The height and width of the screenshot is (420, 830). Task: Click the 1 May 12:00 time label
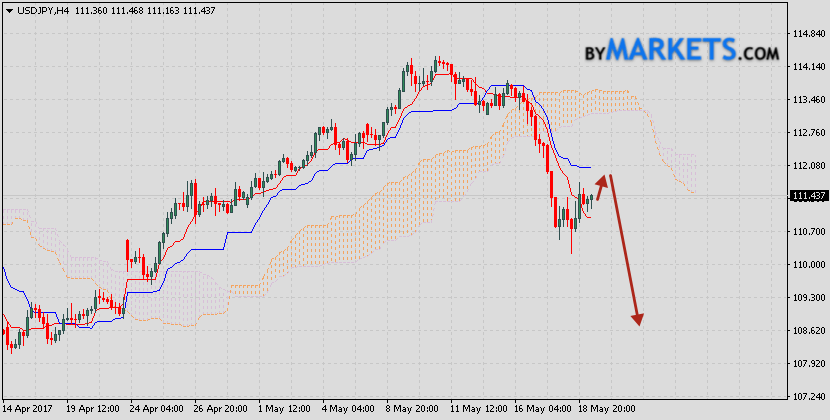point(286,409)
